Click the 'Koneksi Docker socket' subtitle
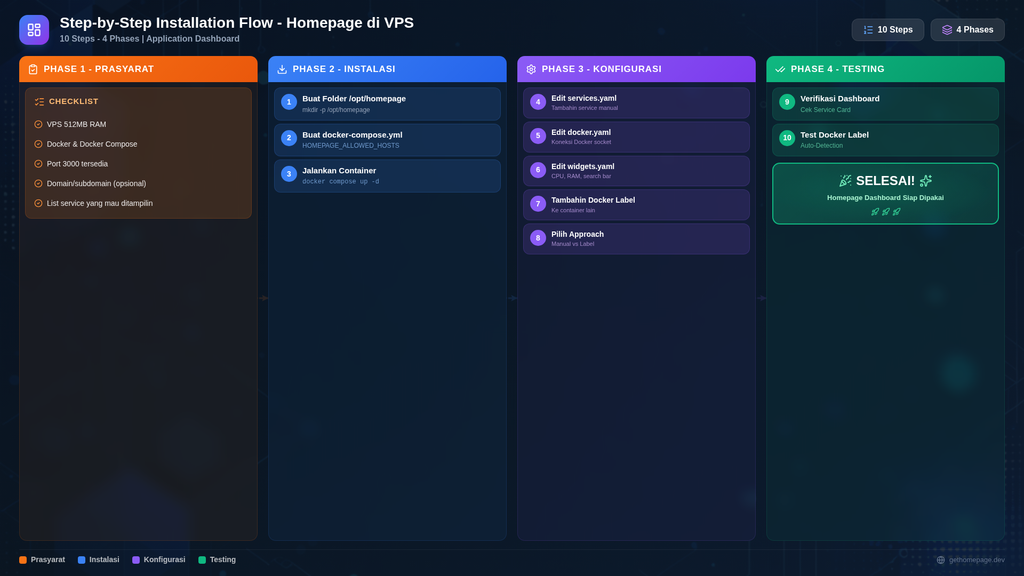The width and height of the screenshot is (1024, 576). 581,142
